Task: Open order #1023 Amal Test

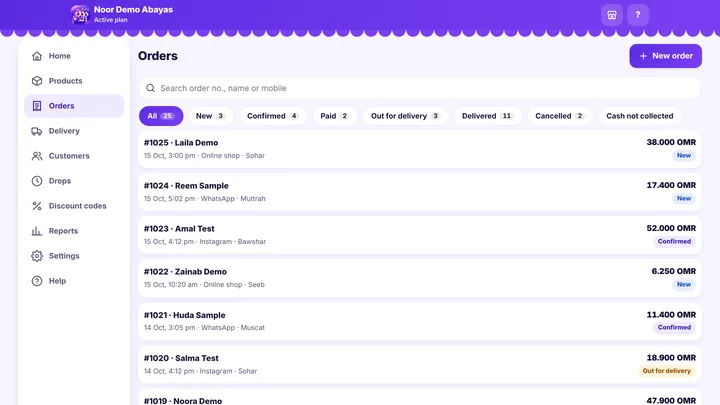Action: pyautogui.click(x=420, y=235)
